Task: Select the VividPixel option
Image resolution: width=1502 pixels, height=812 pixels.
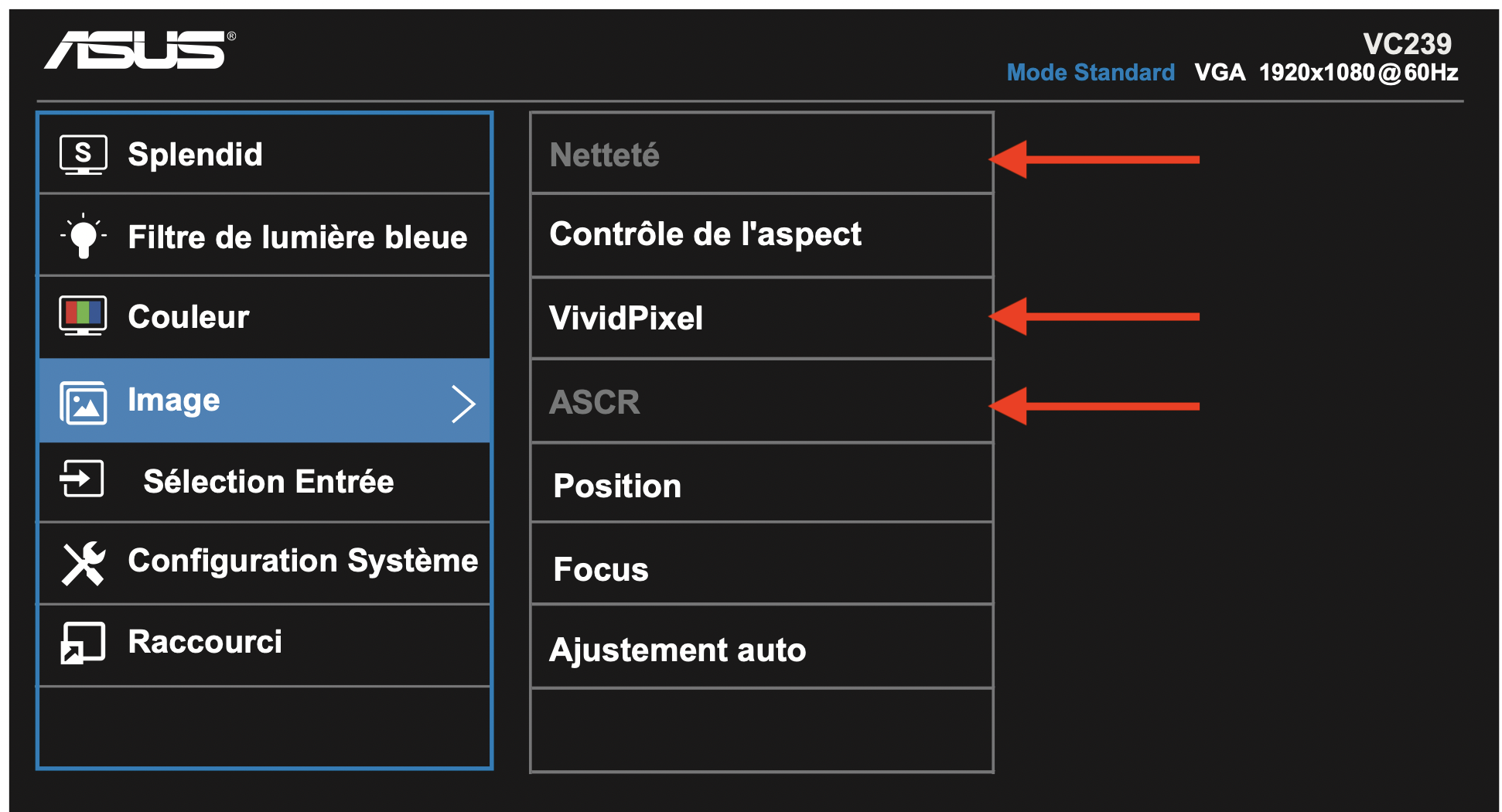Action: [626, 319]
